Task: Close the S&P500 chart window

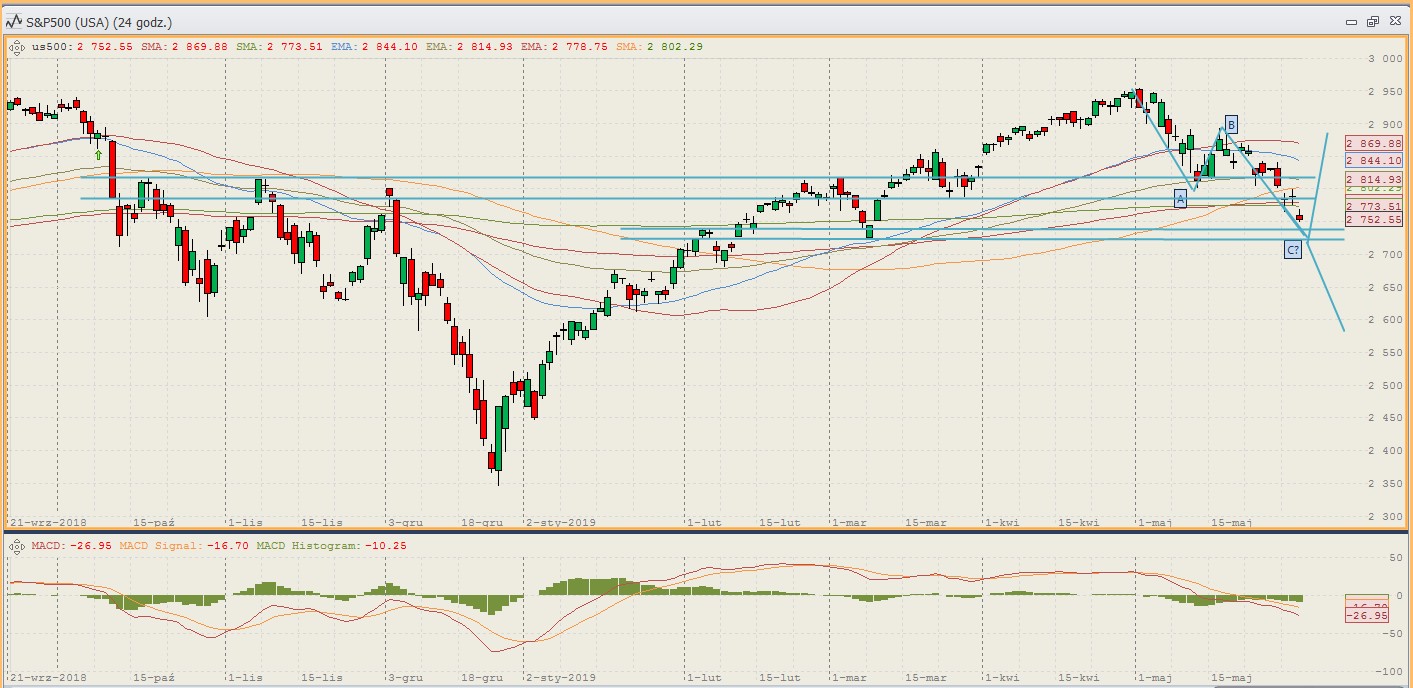Action: (1393, 21)
